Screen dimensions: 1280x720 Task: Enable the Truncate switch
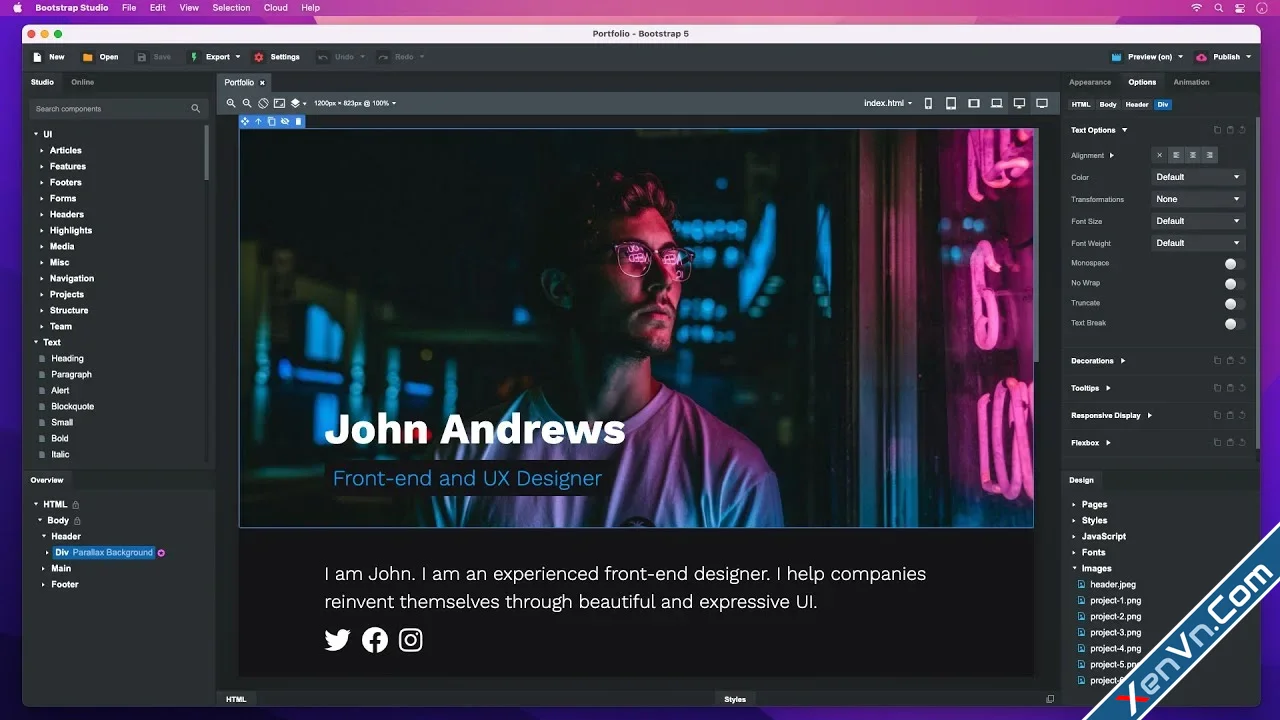point(1235,304)
